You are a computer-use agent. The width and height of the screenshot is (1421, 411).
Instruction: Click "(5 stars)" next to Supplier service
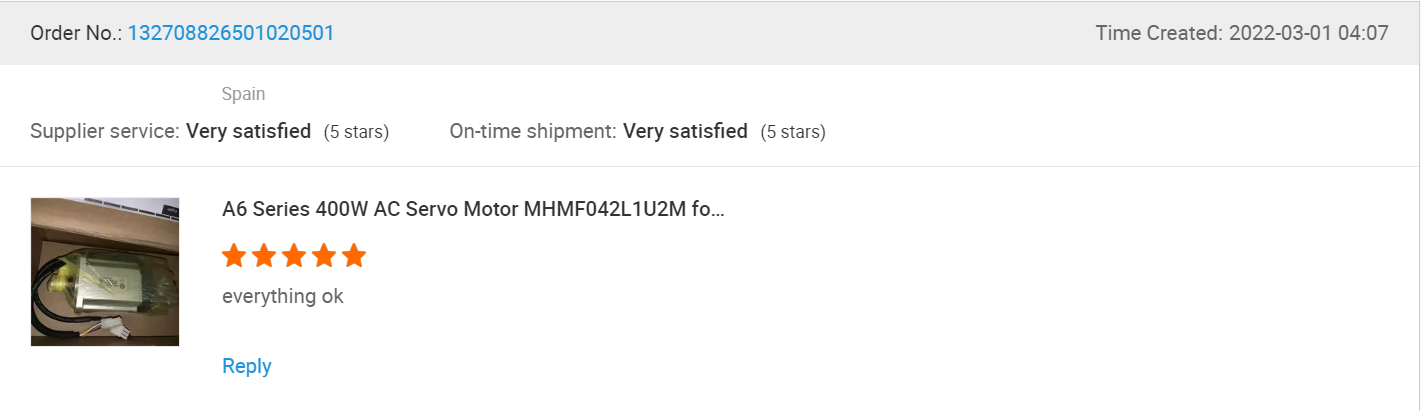tap(356, 132)
